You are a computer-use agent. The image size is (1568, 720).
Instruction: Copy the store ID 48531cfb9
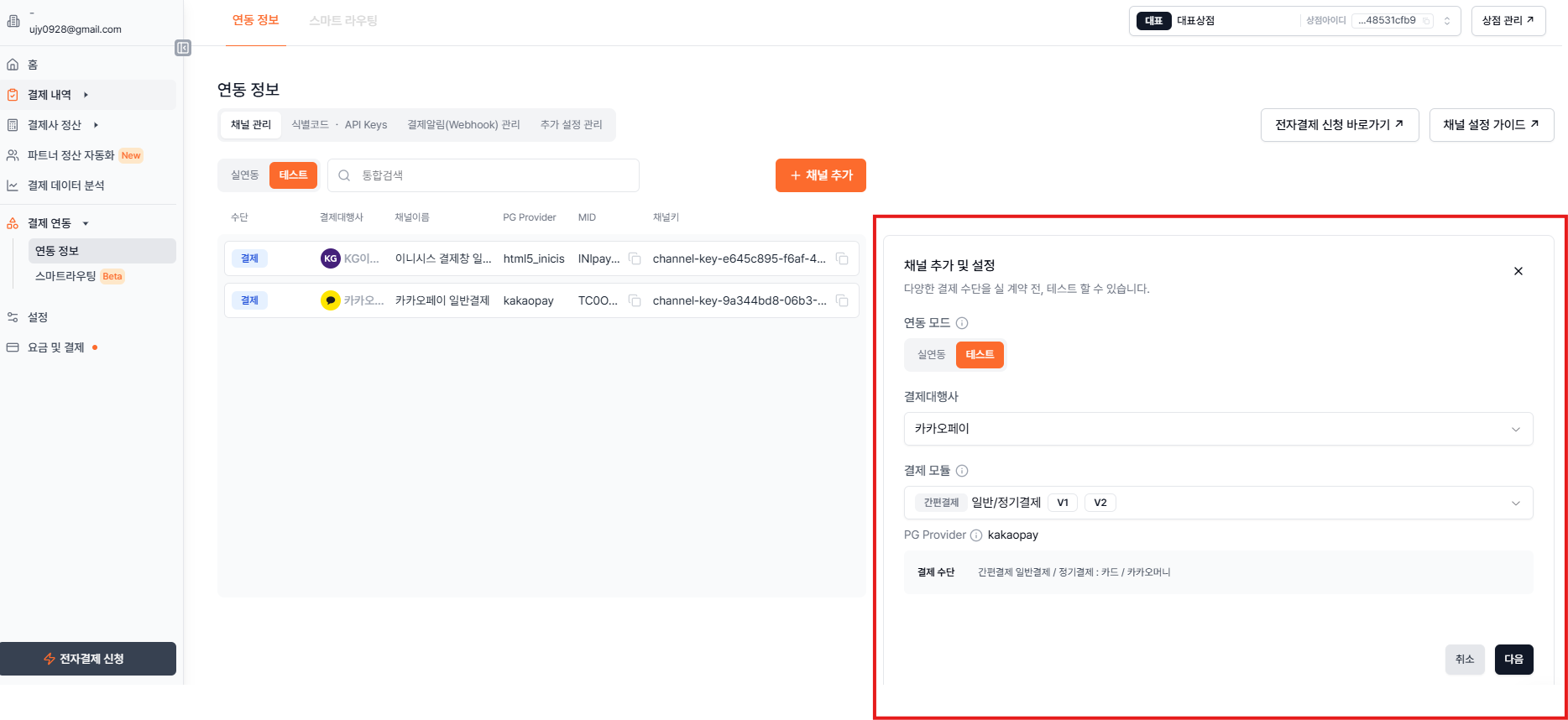(x=1426, y=21)
